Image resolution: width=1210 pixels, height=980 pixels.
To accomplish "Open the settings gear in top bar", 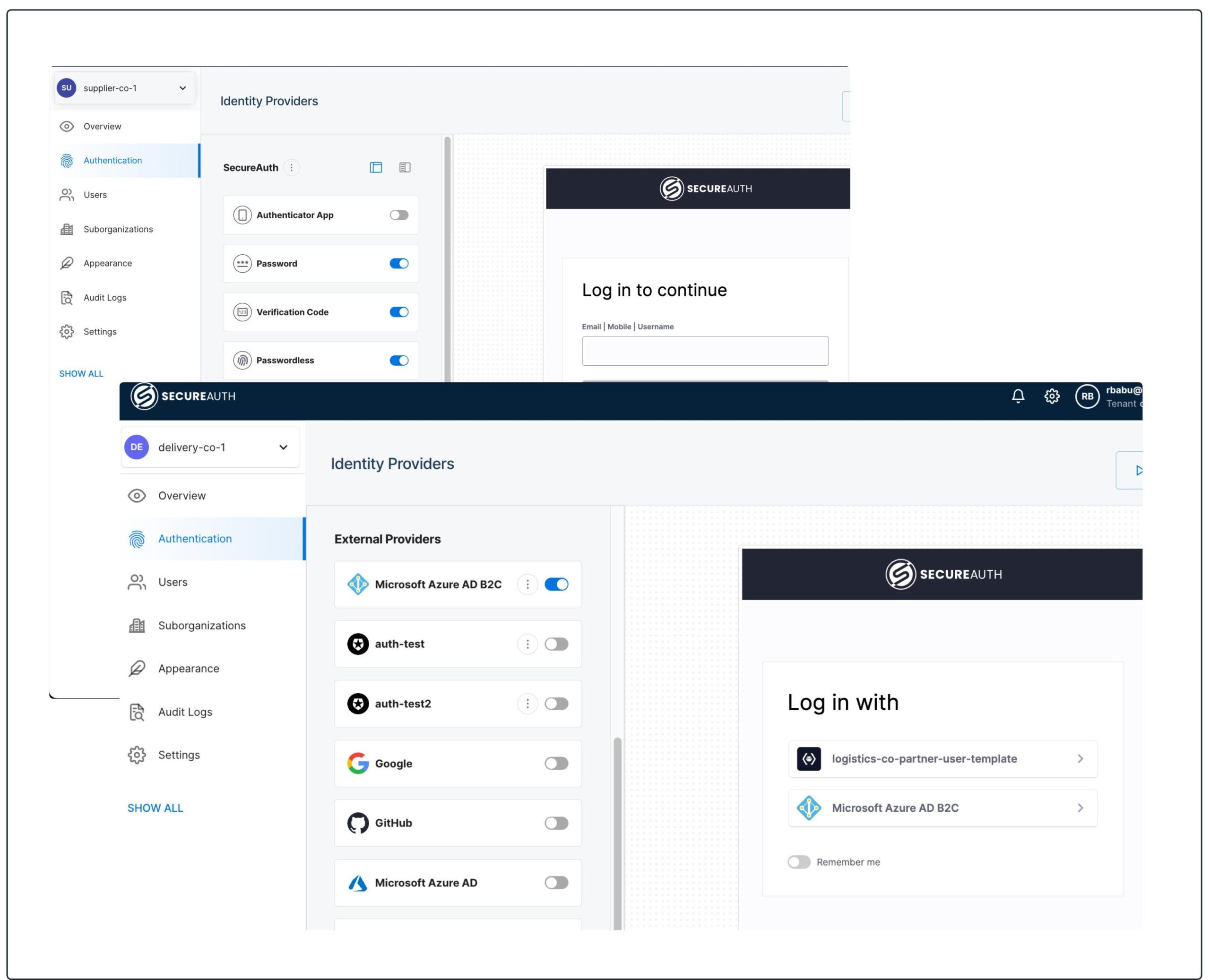I will point(1051,396).
